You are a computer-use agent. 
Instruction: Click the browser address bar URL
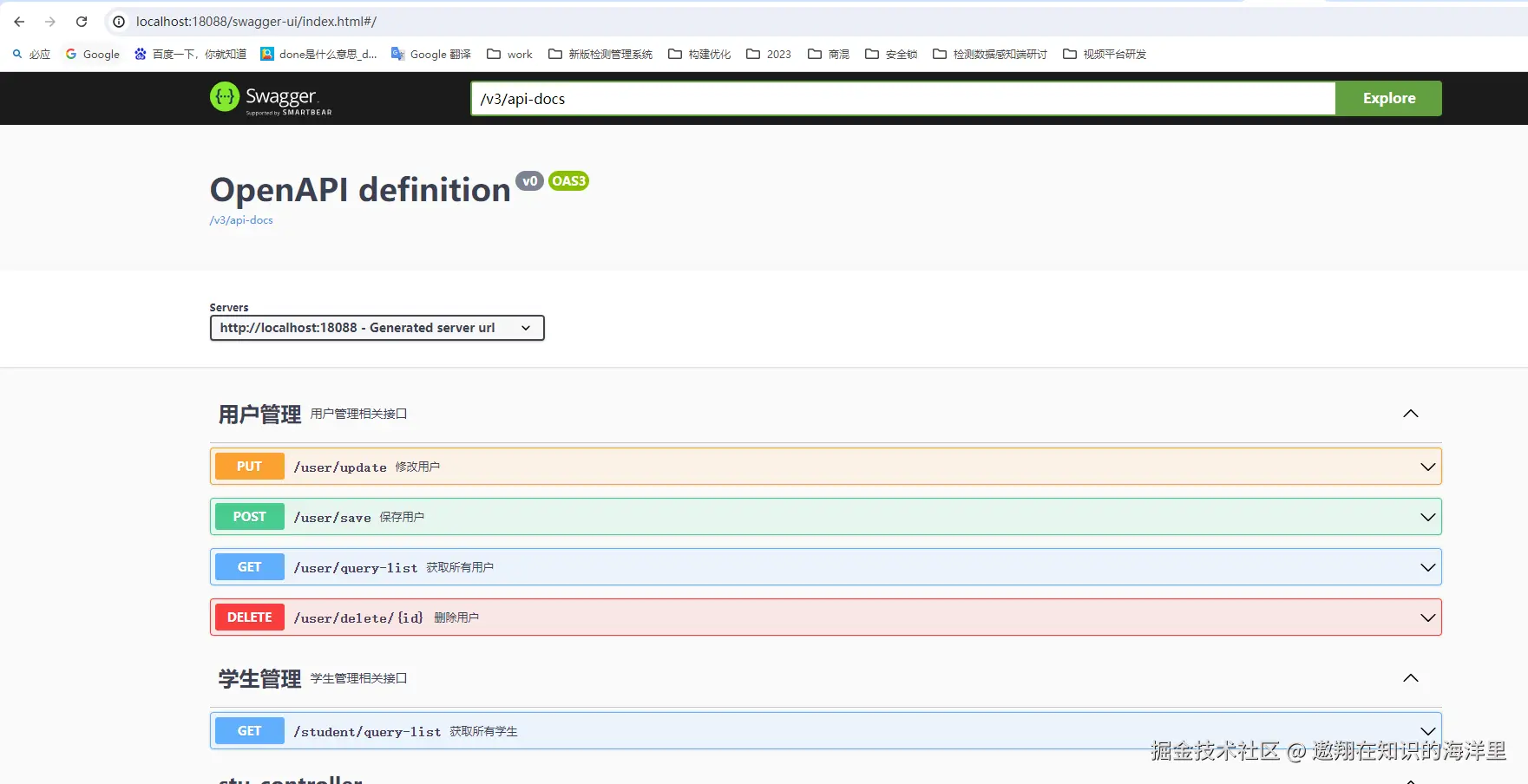[256, 22]
